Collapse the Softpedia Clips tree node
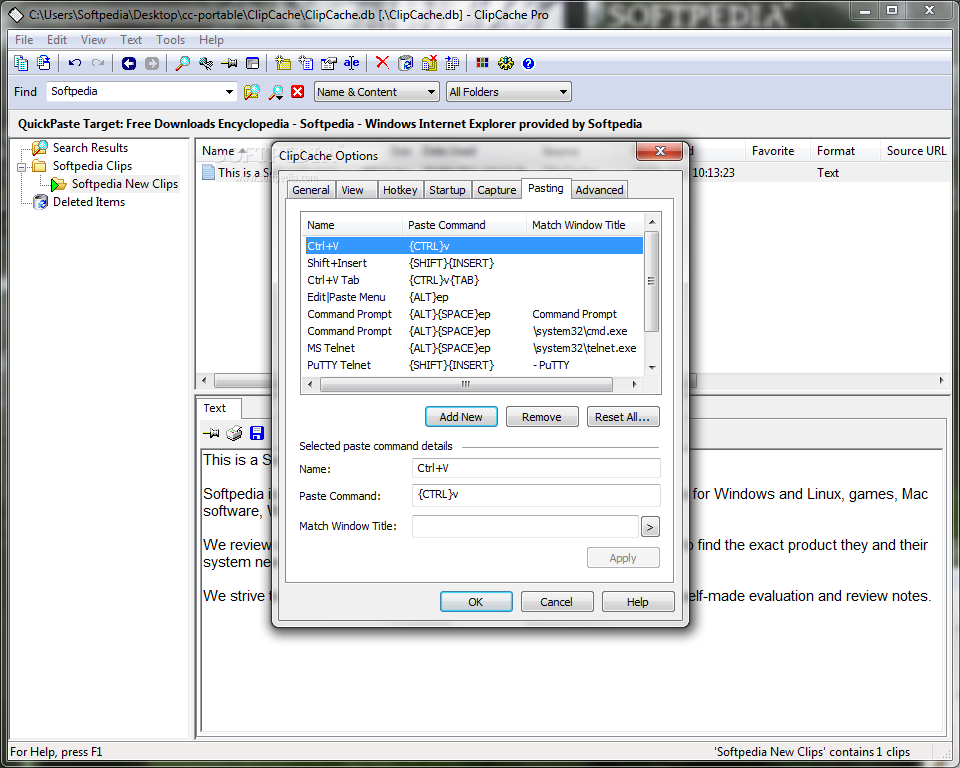The image size is (960, 768). tap(21, 167)
